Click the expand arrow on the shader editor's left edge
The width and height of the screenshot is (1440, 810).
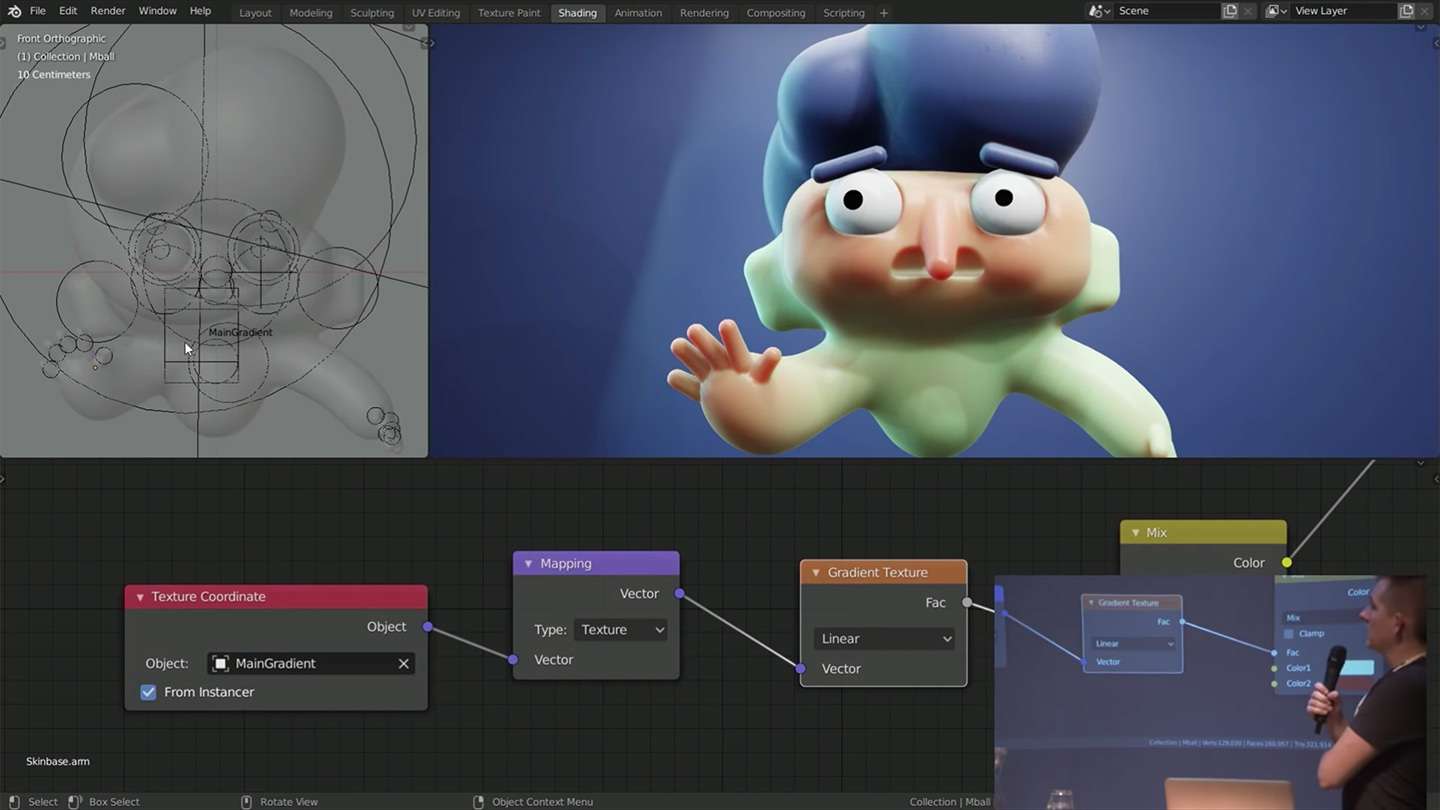pos(4,478)
